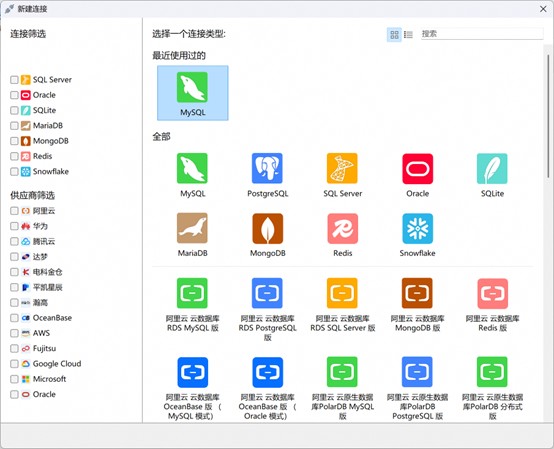
Task: Check the 电科金仓 vendor filter
Action: coord(14,272)
